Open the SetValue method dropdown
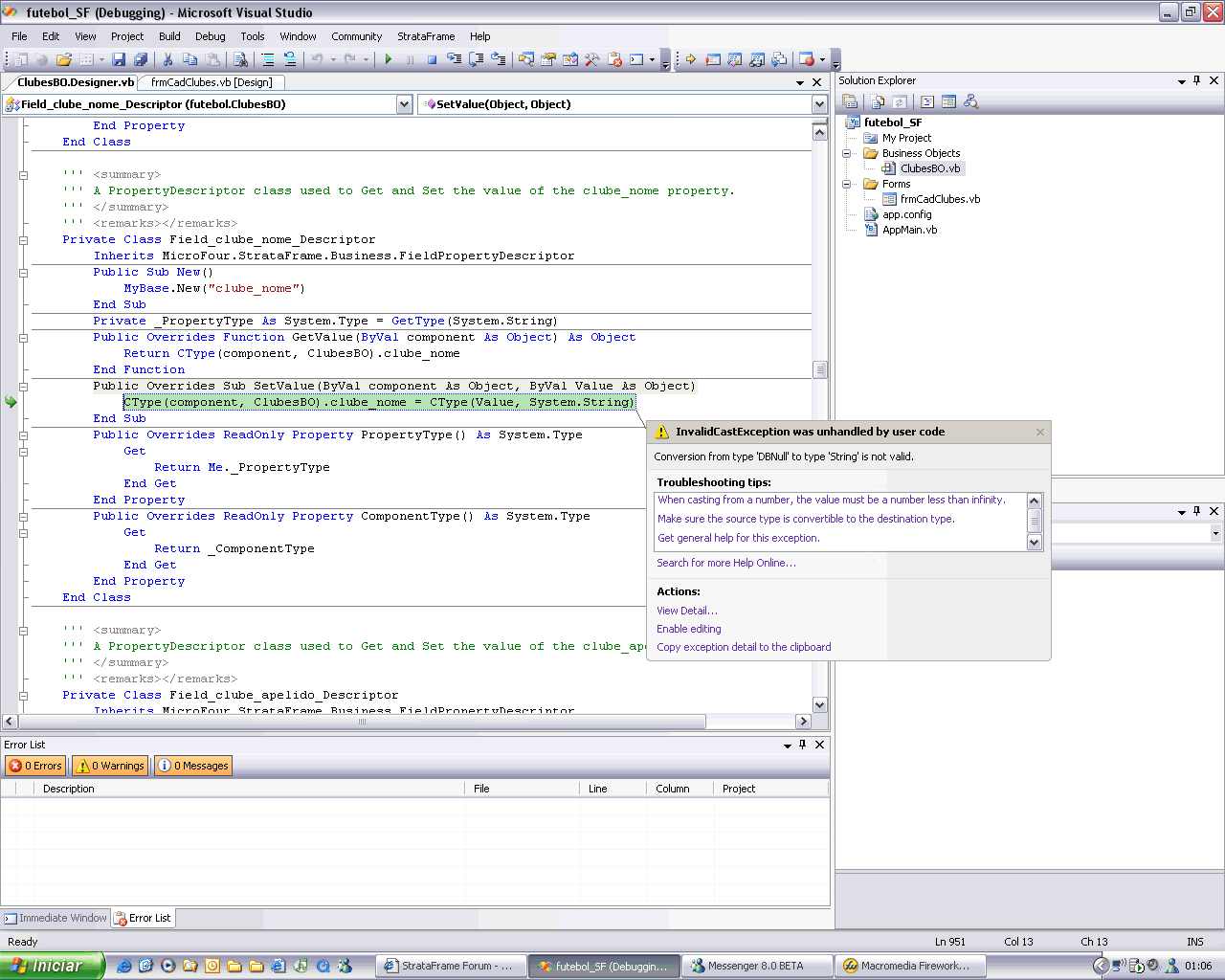 819,104
